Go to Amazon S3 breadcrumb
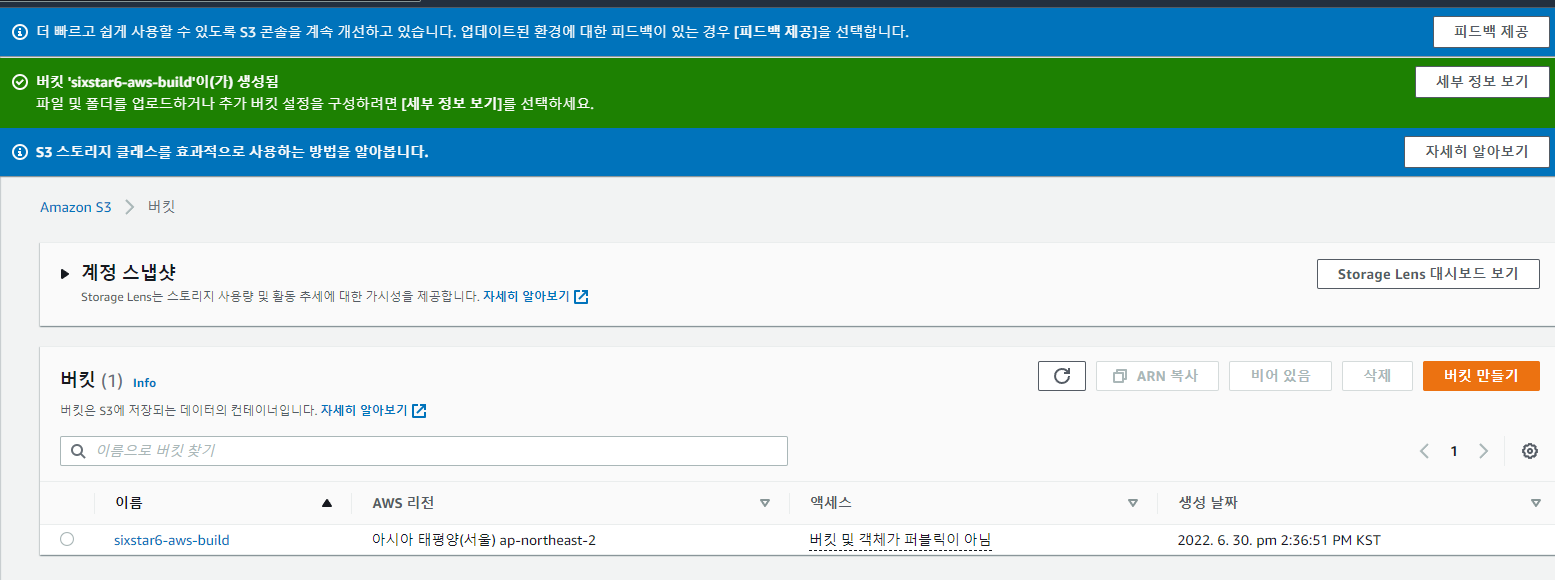Image resolution: width=1555 pixels, height=580 pixels. [x=75, y=207]
